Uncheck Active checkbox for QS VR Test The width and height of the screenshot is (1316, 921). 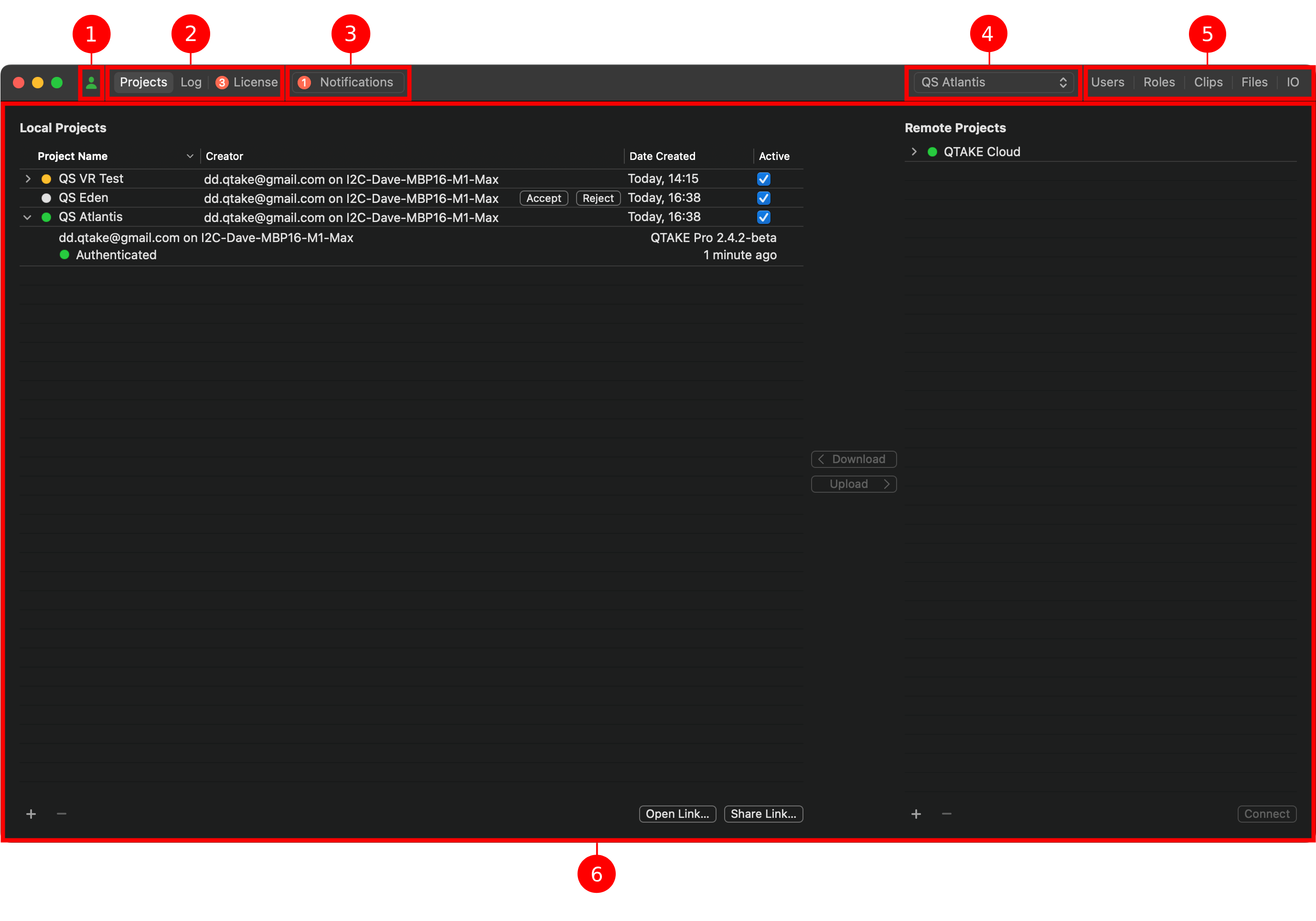tap(763, 179)
